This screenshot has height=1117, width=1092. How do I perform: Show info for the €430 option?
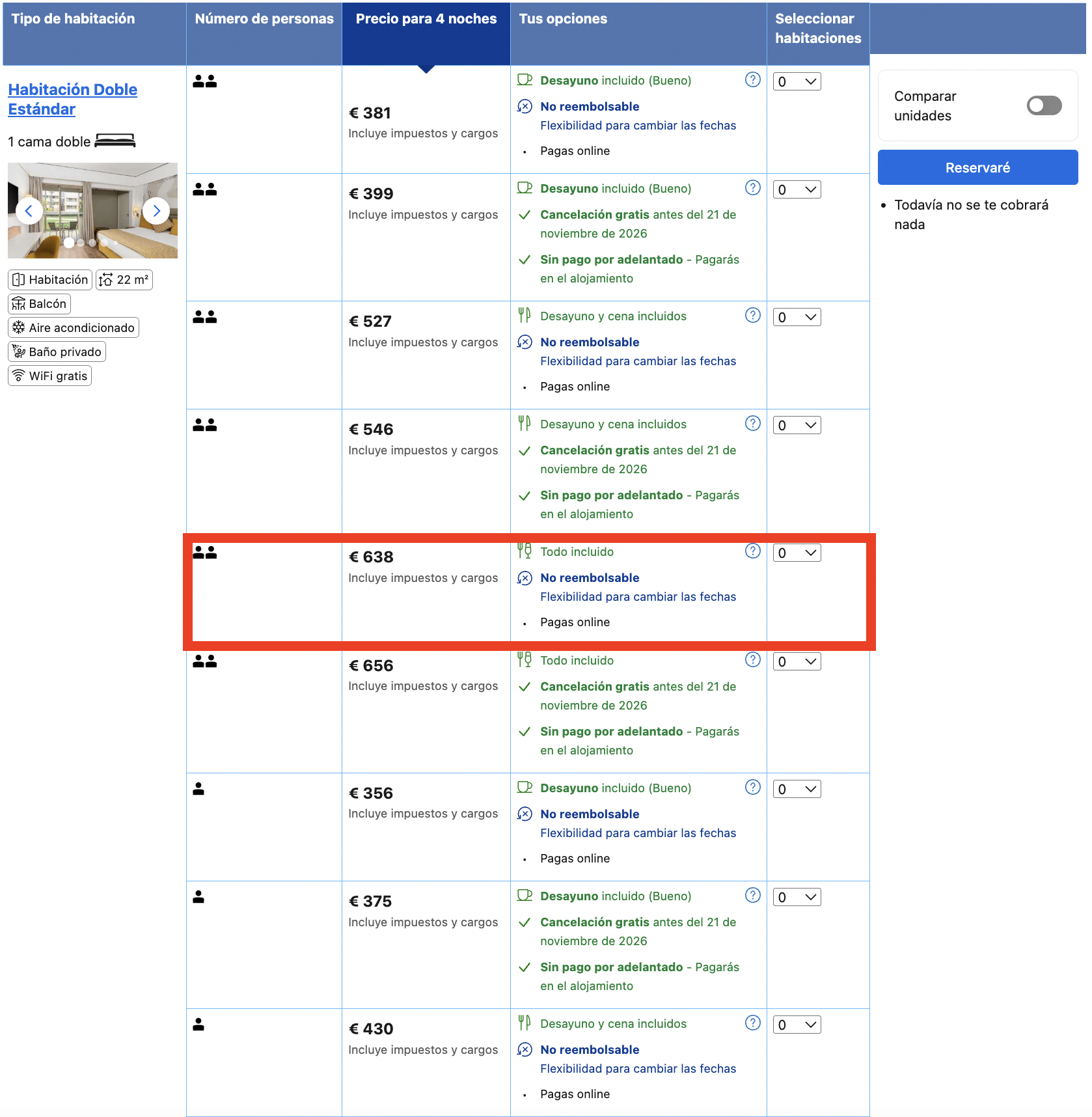(752, 1023)
